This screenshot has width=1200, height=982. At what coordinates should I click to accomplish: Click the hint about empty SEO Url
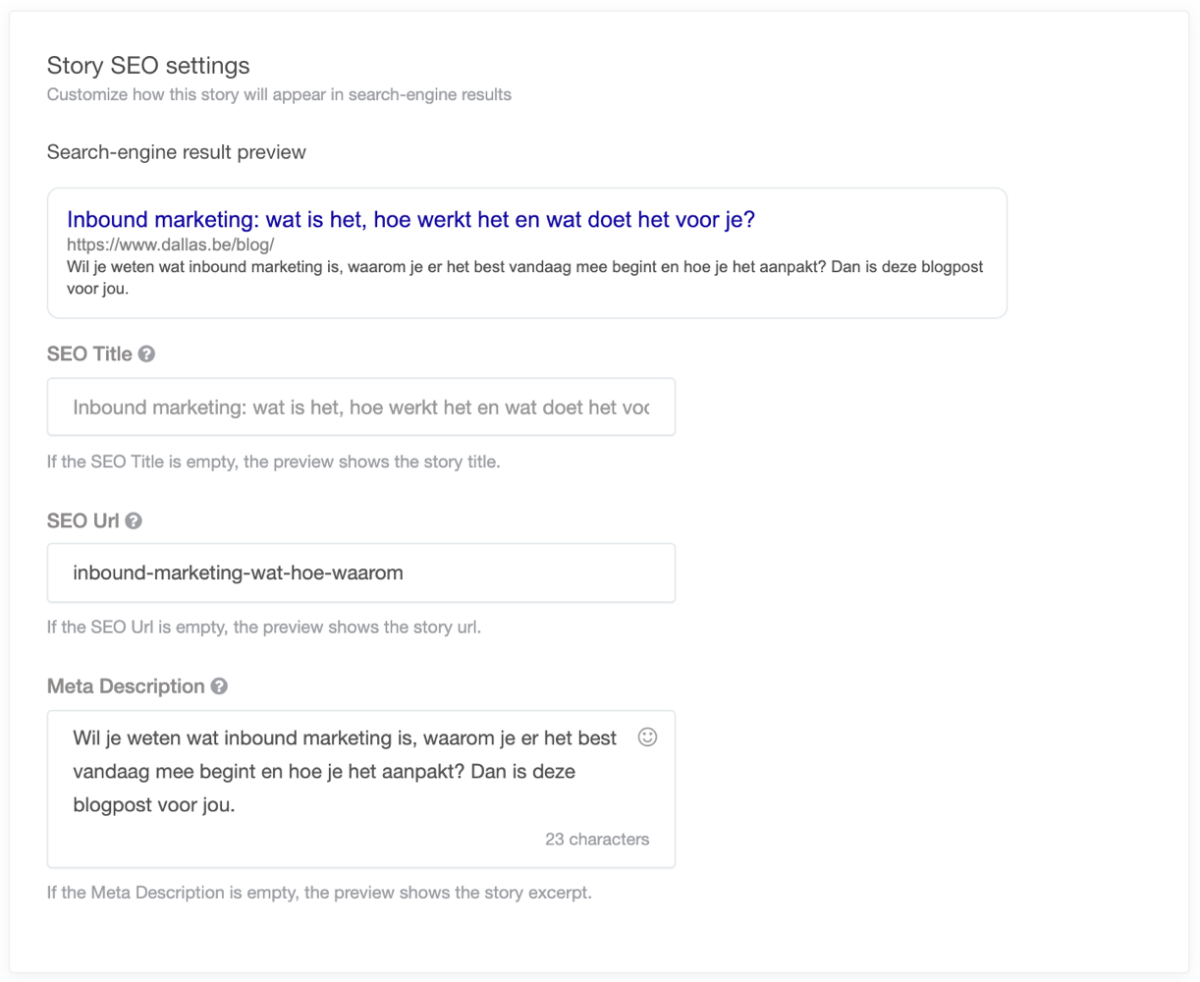coord(264,628)
